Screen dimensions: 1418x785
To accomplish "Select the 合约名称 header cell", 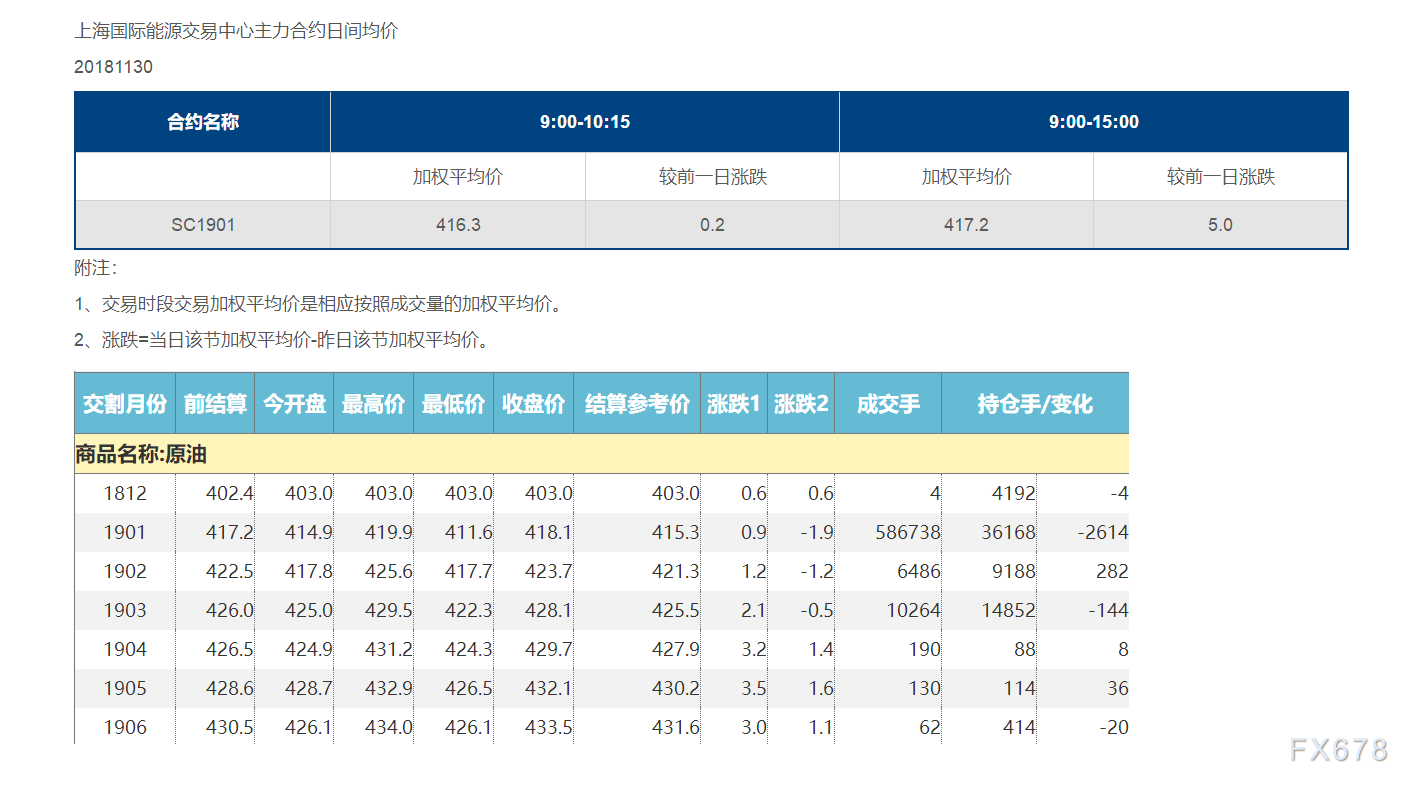I will click(x=203, y=122).
